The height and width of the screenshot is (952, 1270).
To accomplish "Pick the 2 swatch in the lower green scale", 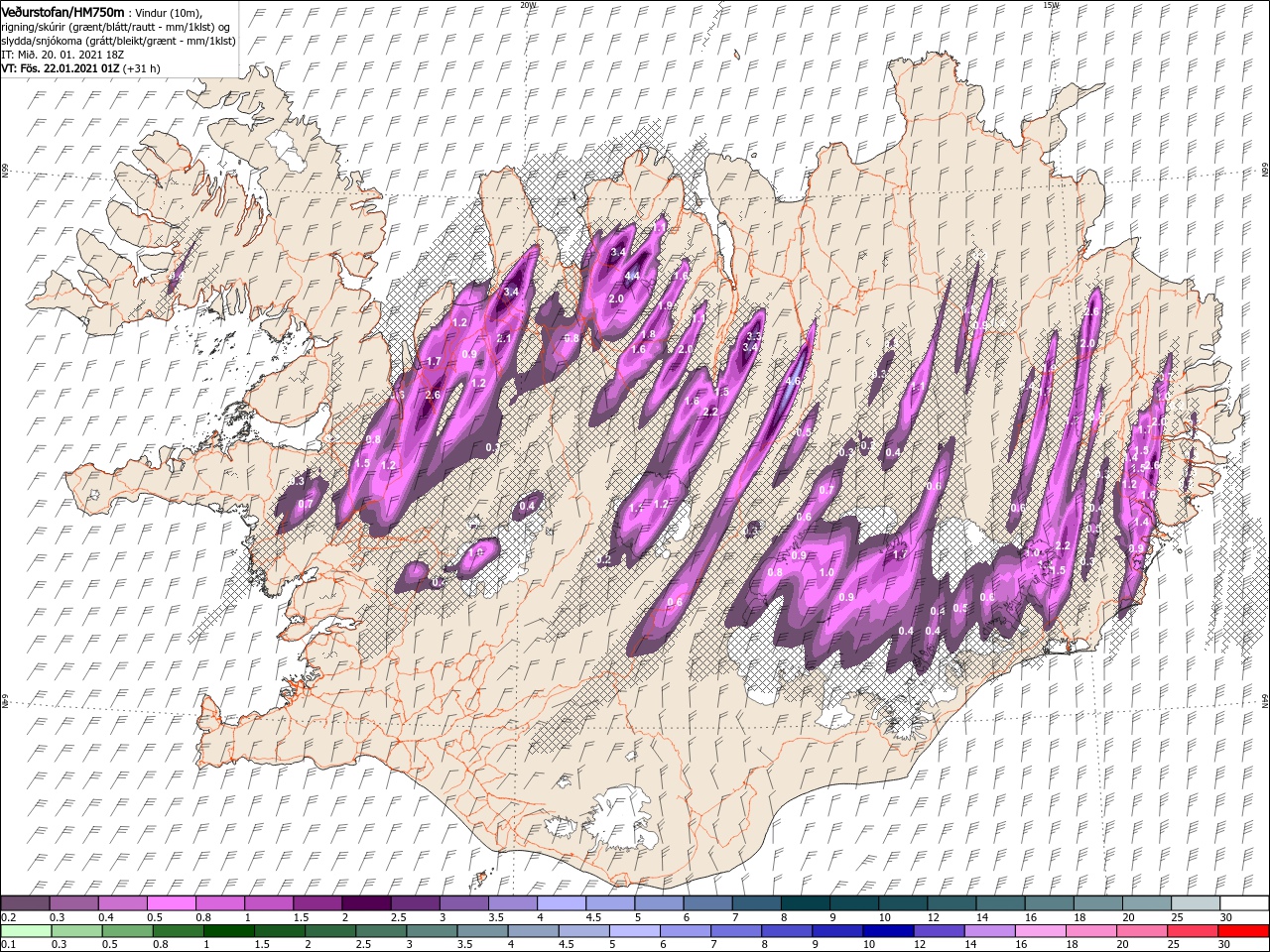I will tap(331, 931).
